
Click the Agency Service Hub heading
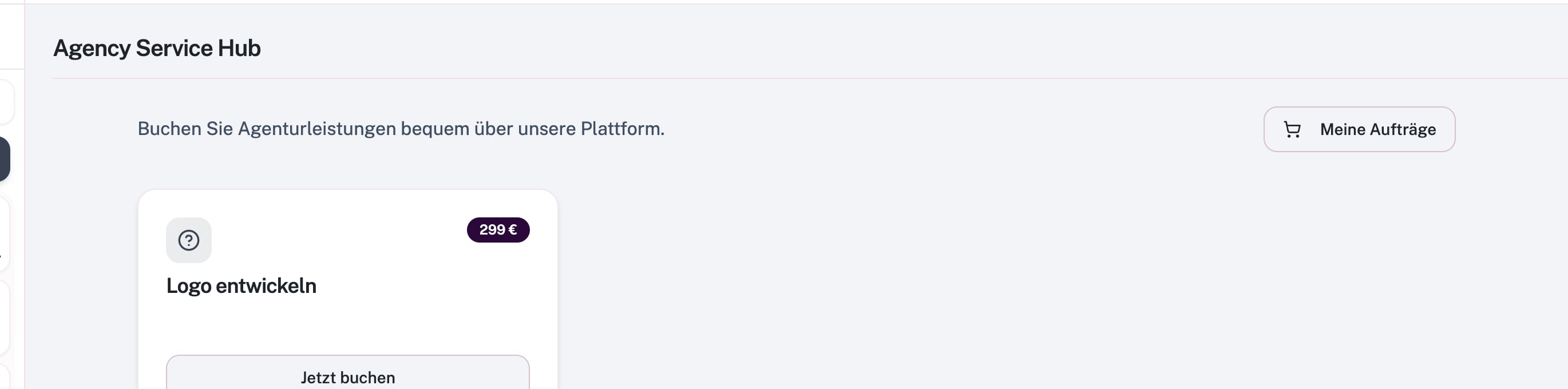pyautogui.click(x=156, y=48)
